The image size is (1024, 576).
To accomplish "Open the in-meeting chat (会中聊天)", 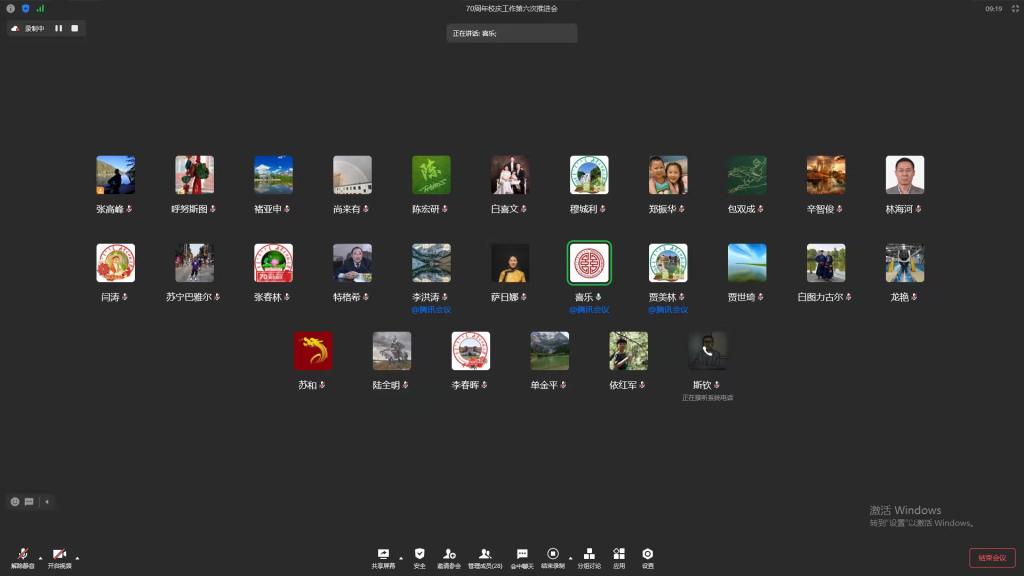I will 521,555.
